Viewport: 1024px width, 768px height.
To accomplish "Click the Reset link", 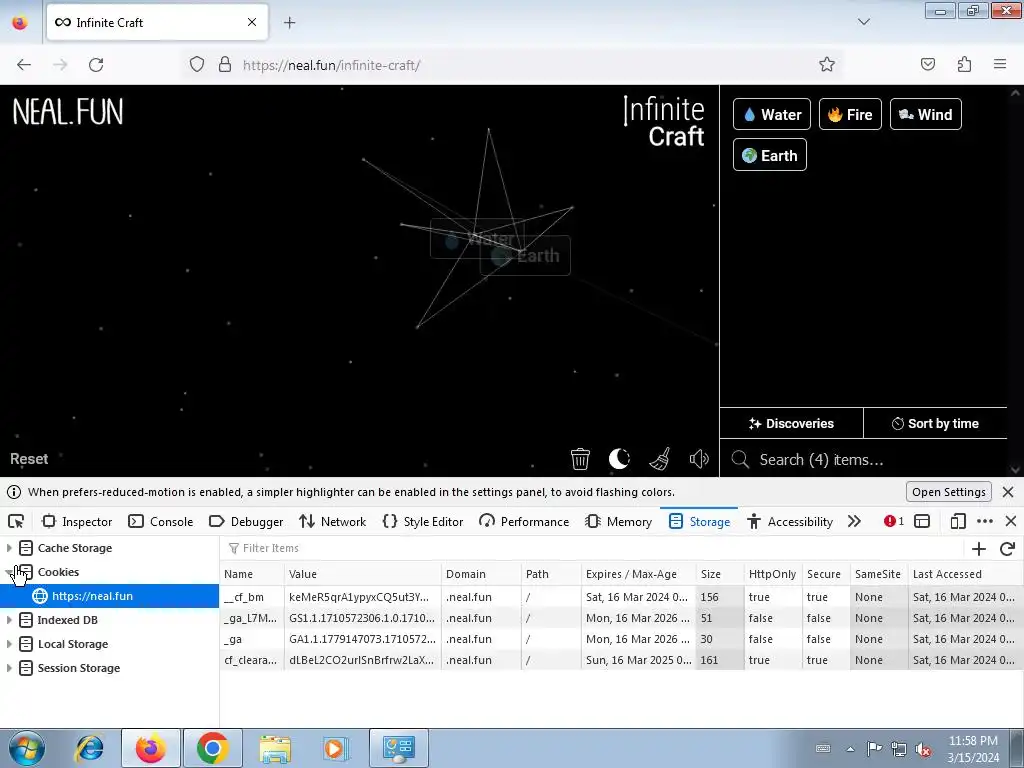I will (29, 458).
